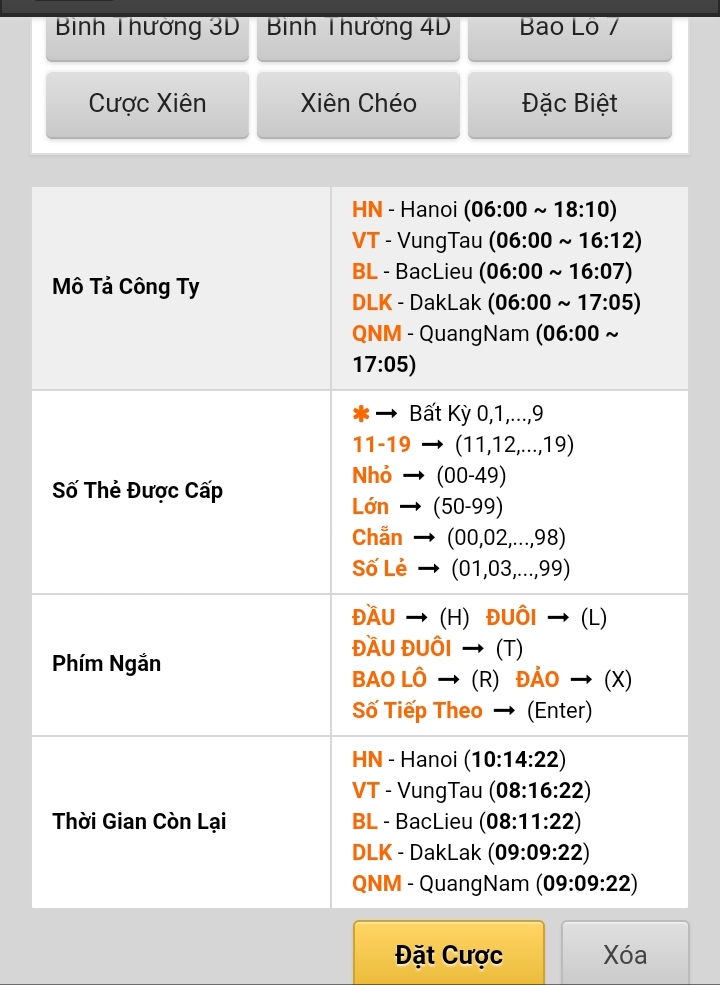The width and height of the screenshot is (720, 985).
Task: Click the Nhỏ (00-49) entry
Action: click(x=429, y=476)
